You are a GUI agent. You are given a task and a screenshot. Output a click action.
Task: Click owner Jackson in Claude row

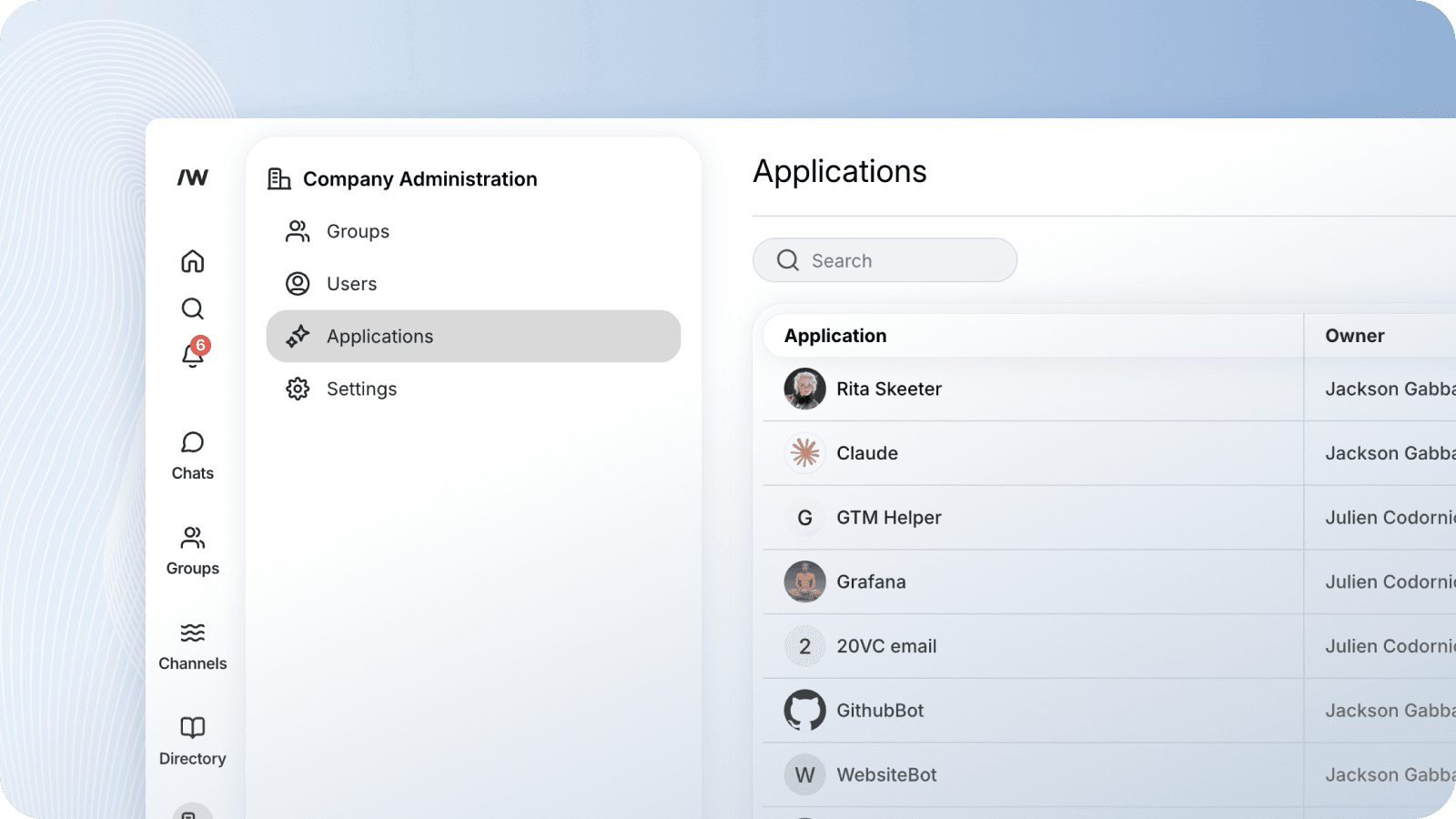(x=1390, y=453)
